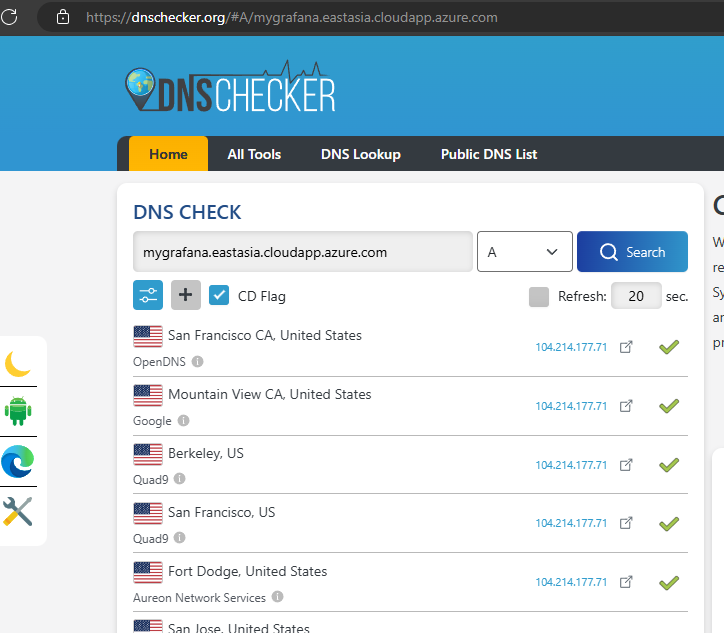The image size is (724, 633).
Task: Open IP 104.214.177.71 on San Francisco US row
Action: click(571, 523)
